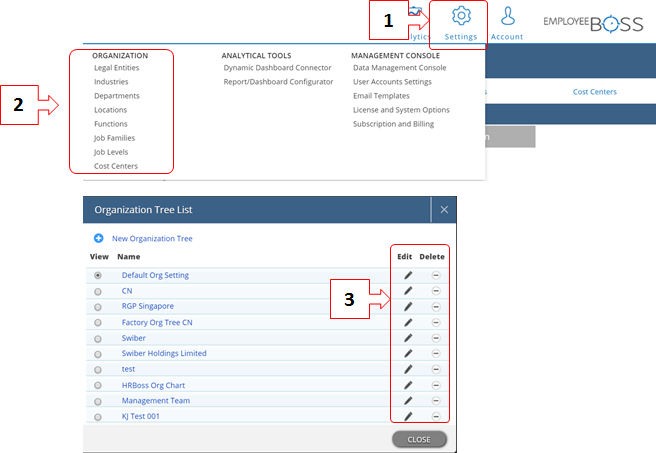Edit the Factory Org Tree CN entry

click(x=408, y=322)
